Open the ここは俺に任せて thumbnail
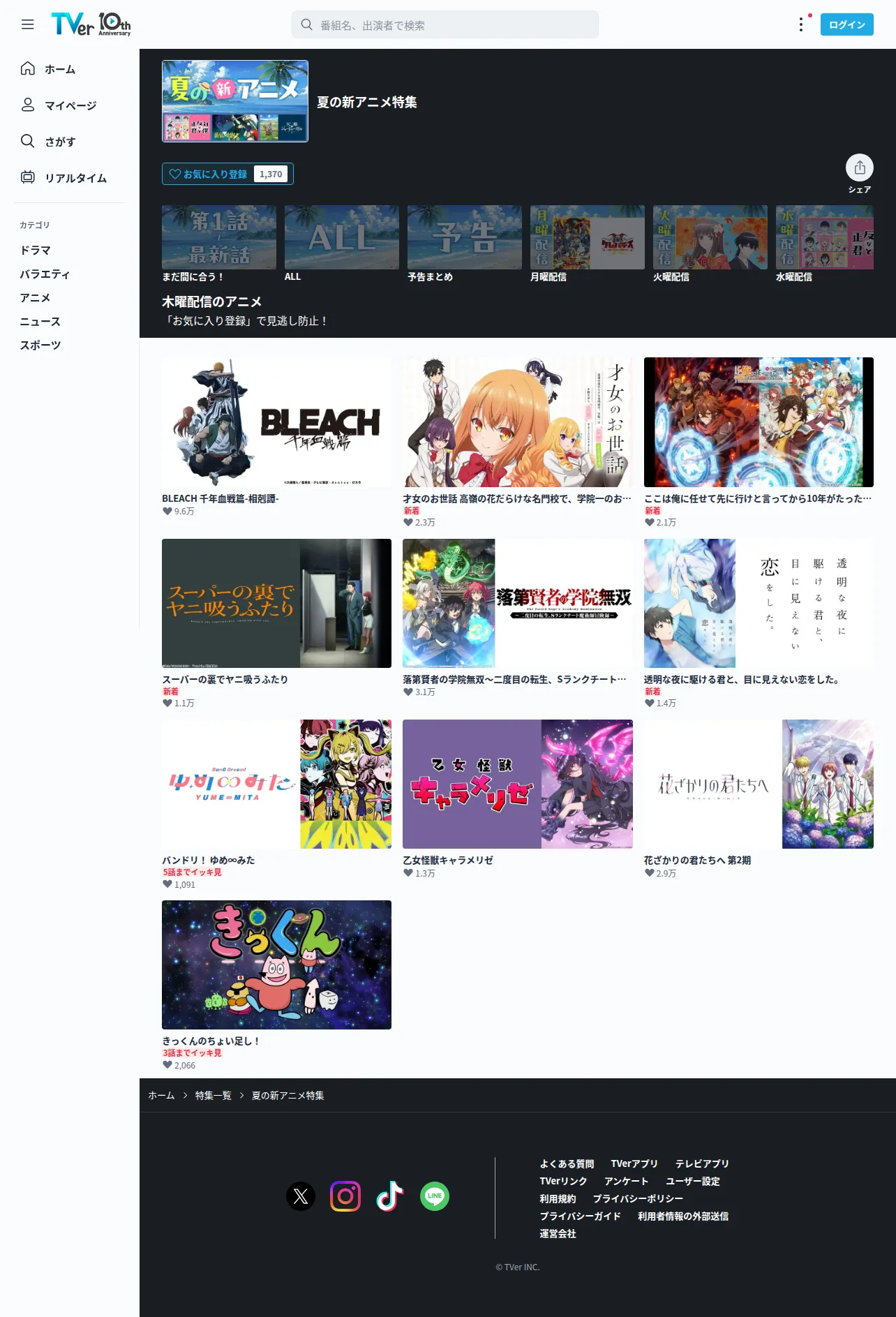Screen dimensions: 896x1317 (759, 422)
